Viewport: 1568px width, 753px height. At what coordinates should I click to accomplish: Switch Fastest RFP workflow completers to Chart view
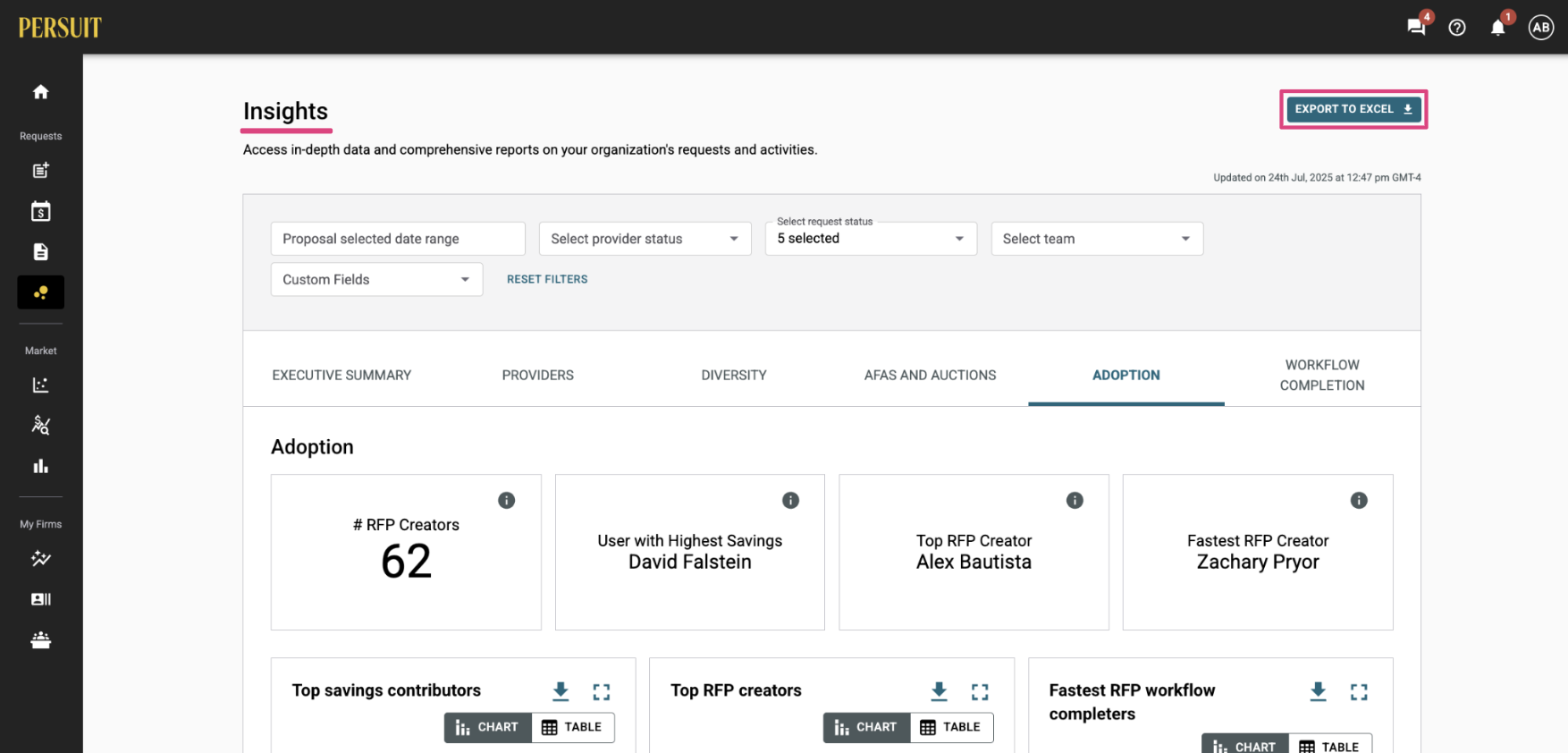[x=1245, y=744]
